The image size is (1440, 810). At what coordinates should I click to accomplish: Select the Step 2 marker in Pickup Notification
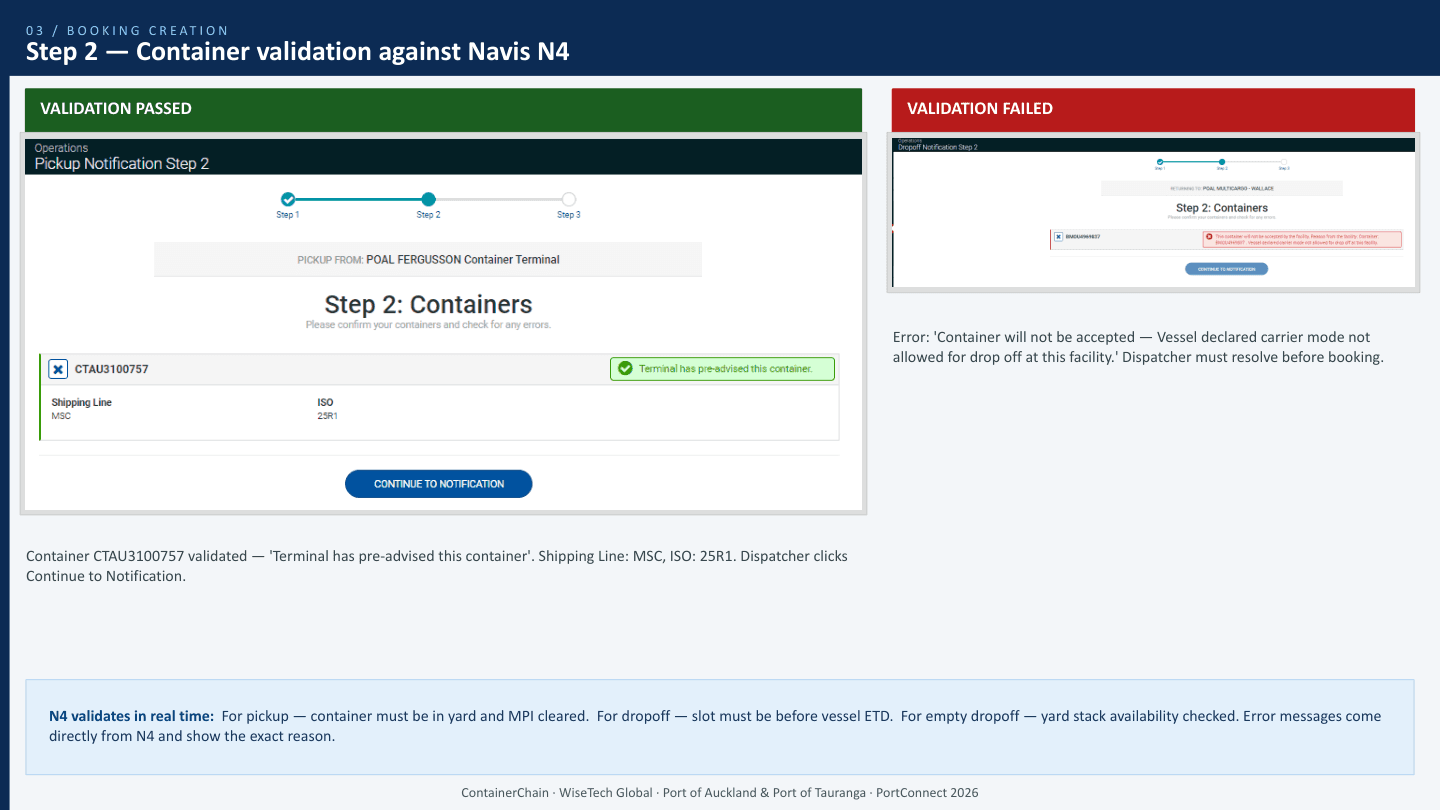[428, 199]
